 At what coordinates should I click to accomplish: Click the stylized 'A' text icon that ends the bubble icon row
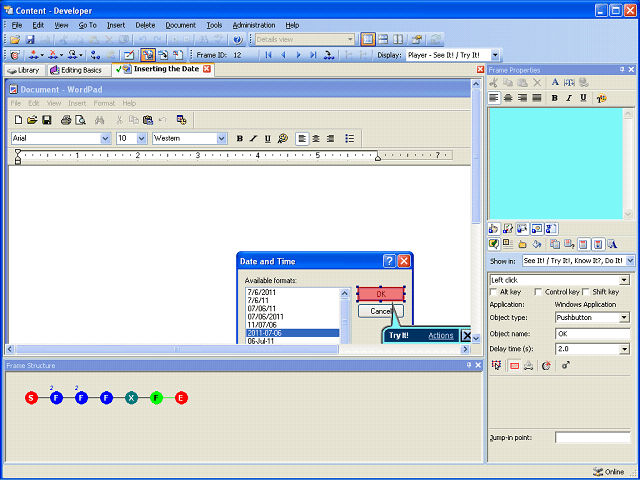[x=612, y=244]
